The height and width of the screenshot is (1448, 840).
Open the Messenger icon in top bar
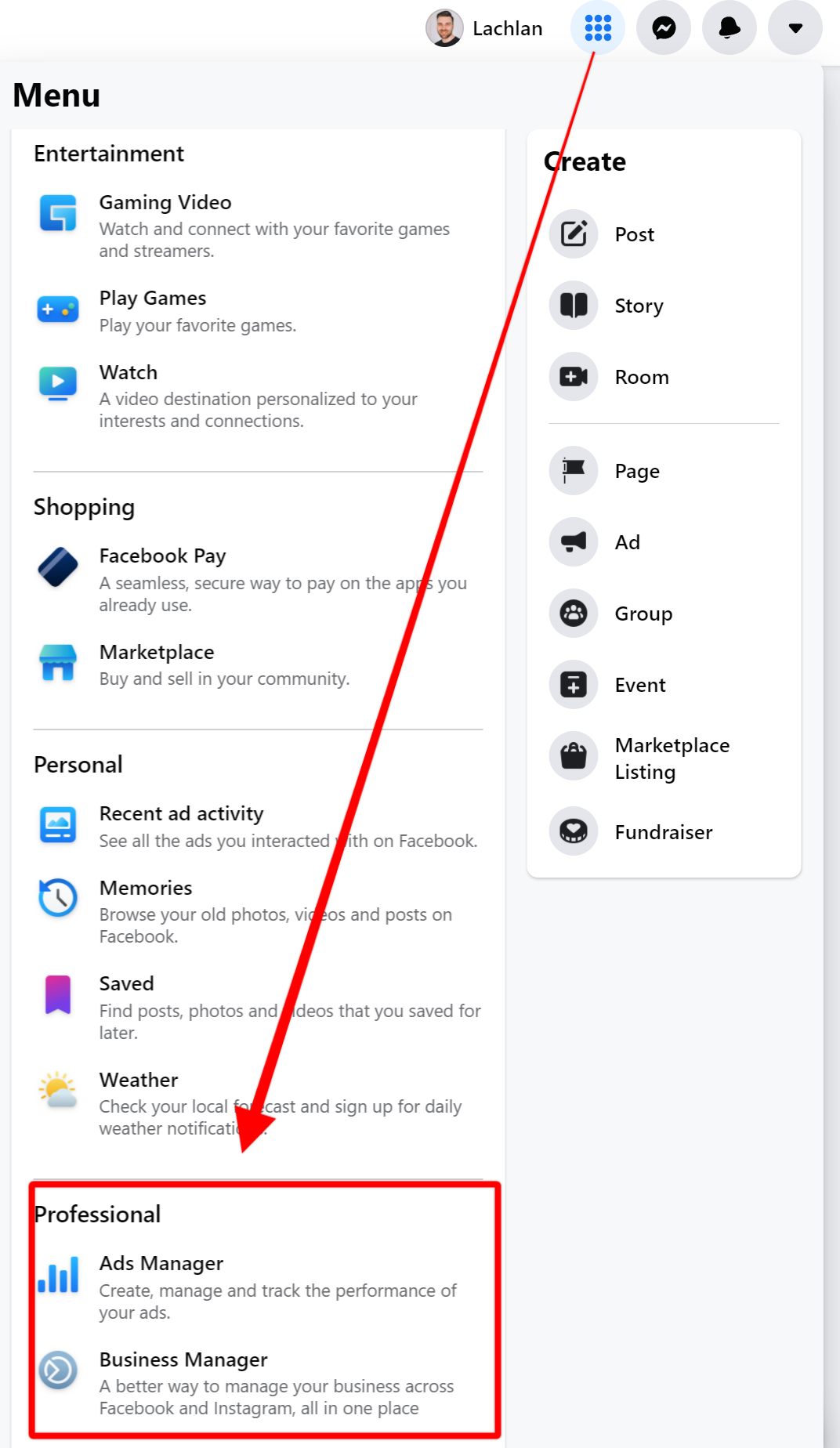[664, 28]
